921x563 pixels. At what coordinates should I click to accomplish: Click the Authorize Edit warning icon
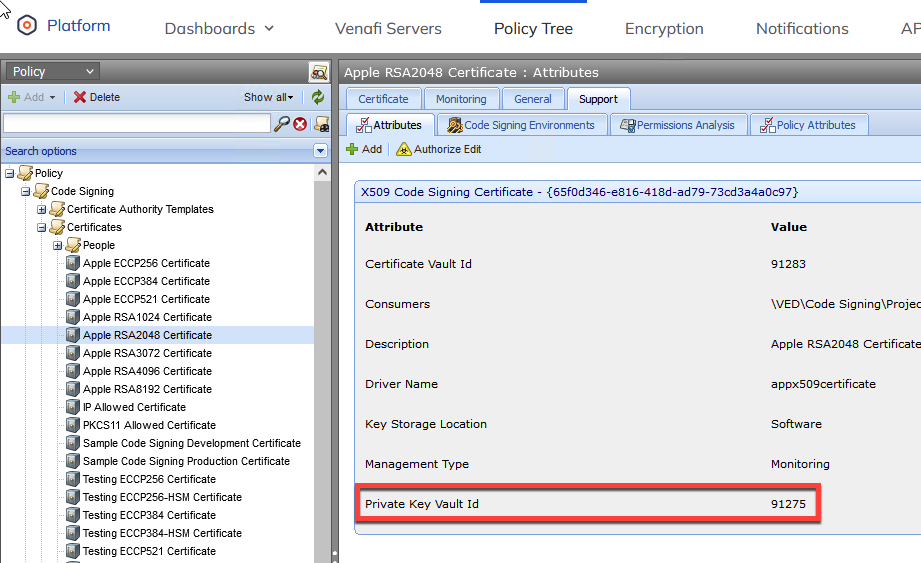coord(403,149)
